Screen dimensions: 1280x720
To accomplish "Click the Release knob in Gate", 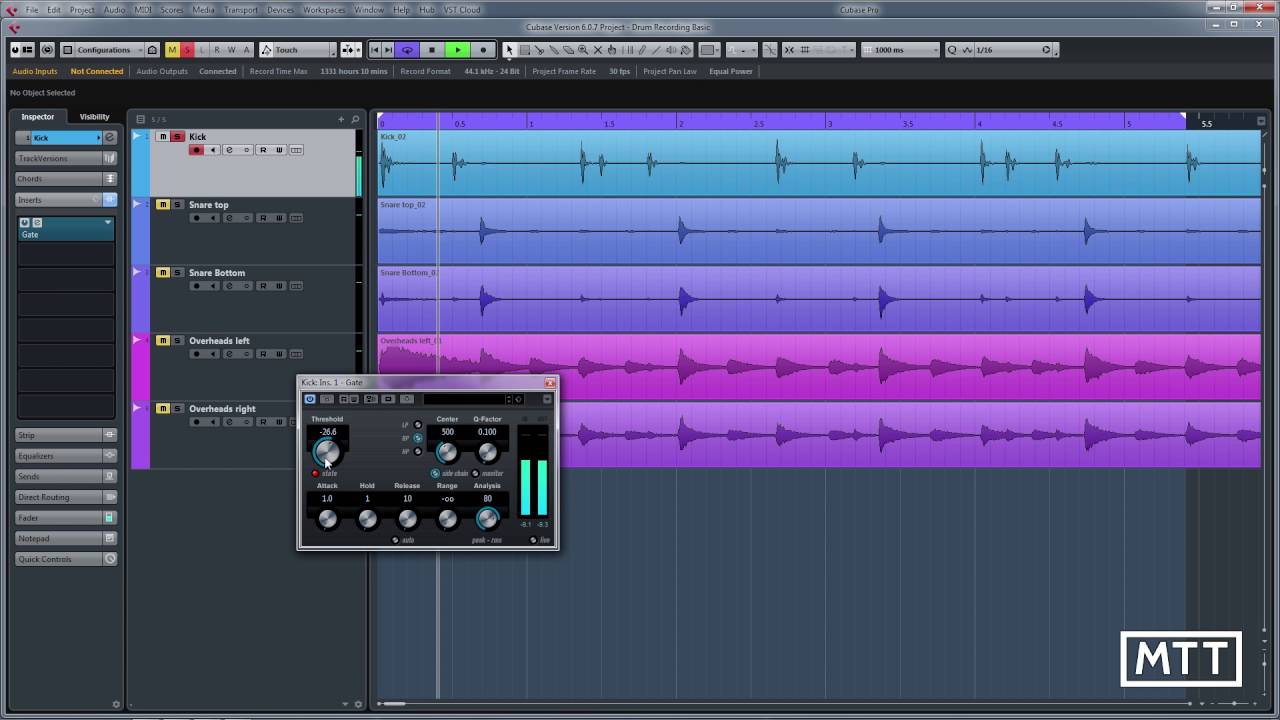I will coord(408,518).
